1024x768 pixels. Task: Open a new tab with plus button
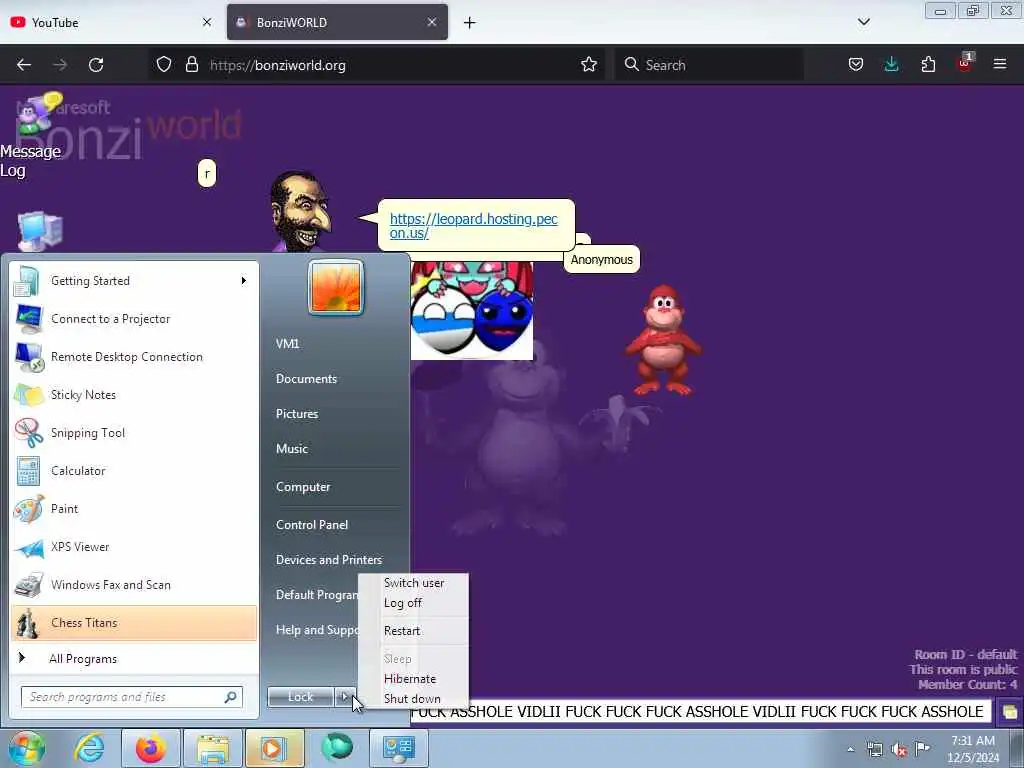point(470,23)
